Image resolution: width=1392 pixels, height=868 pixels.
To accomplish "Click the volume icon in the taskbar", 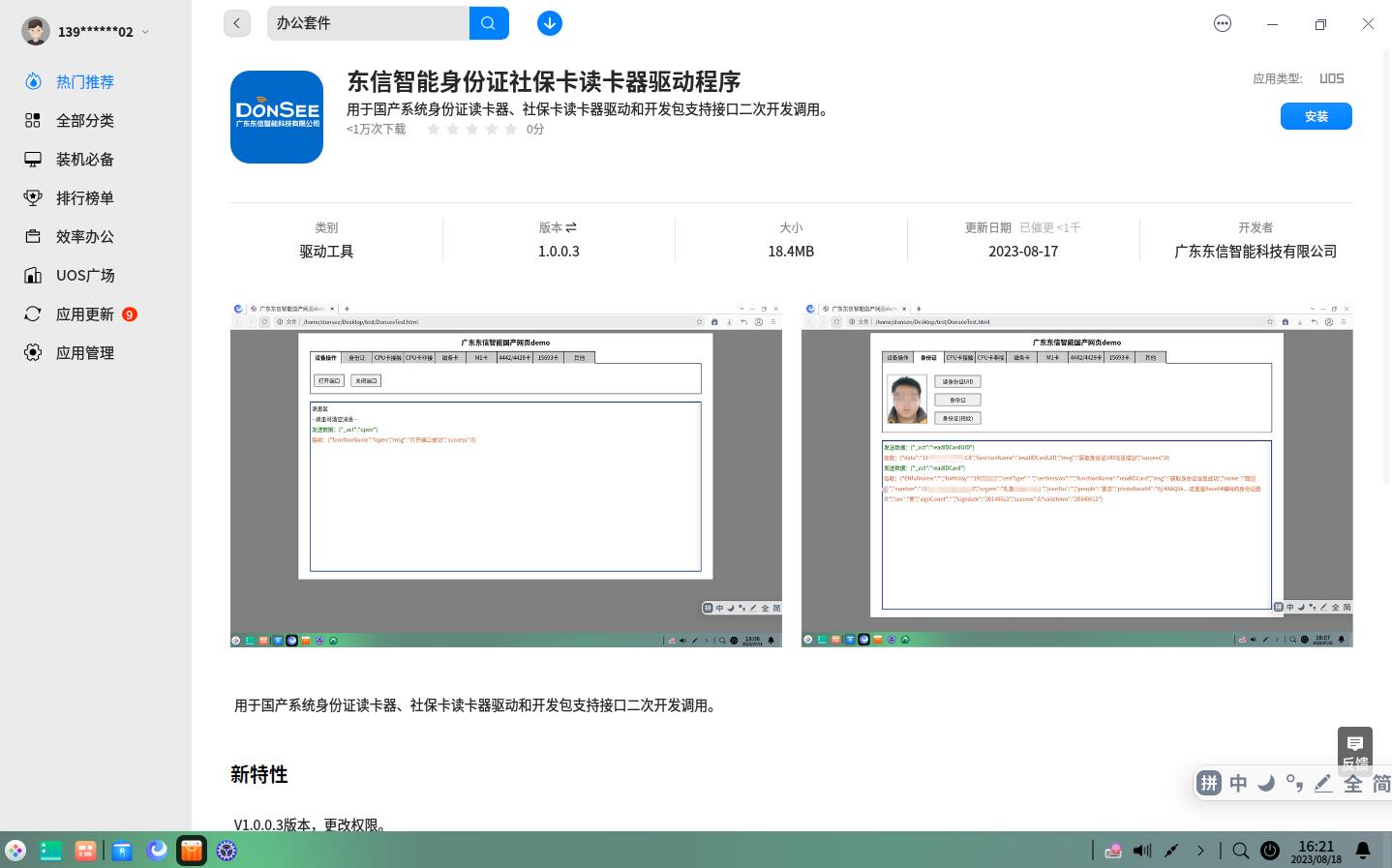I will click(1142, 851).
